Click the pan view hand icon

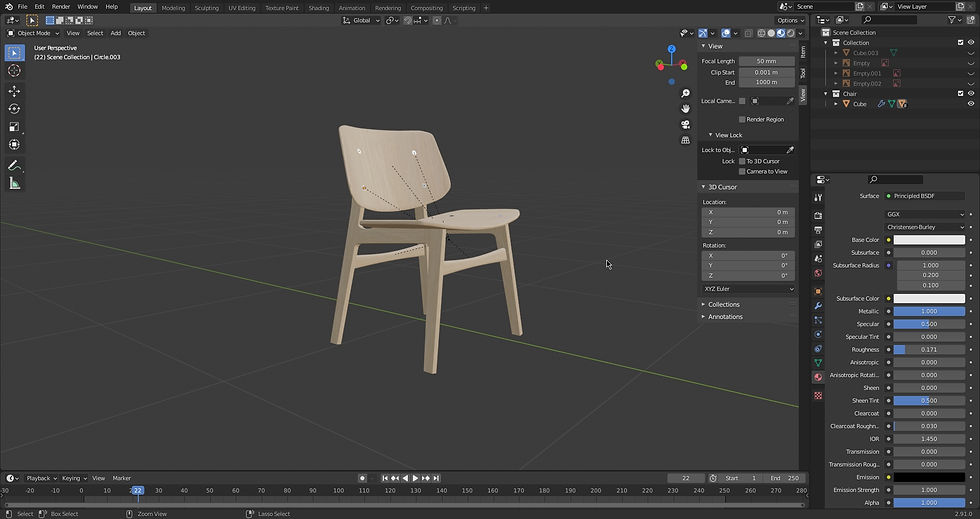tap(686, 109)
